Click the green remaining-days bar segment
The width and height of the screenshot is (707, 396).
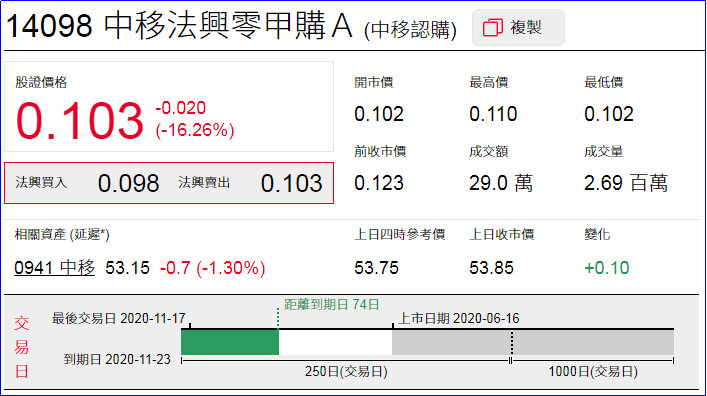coord(230,342)
